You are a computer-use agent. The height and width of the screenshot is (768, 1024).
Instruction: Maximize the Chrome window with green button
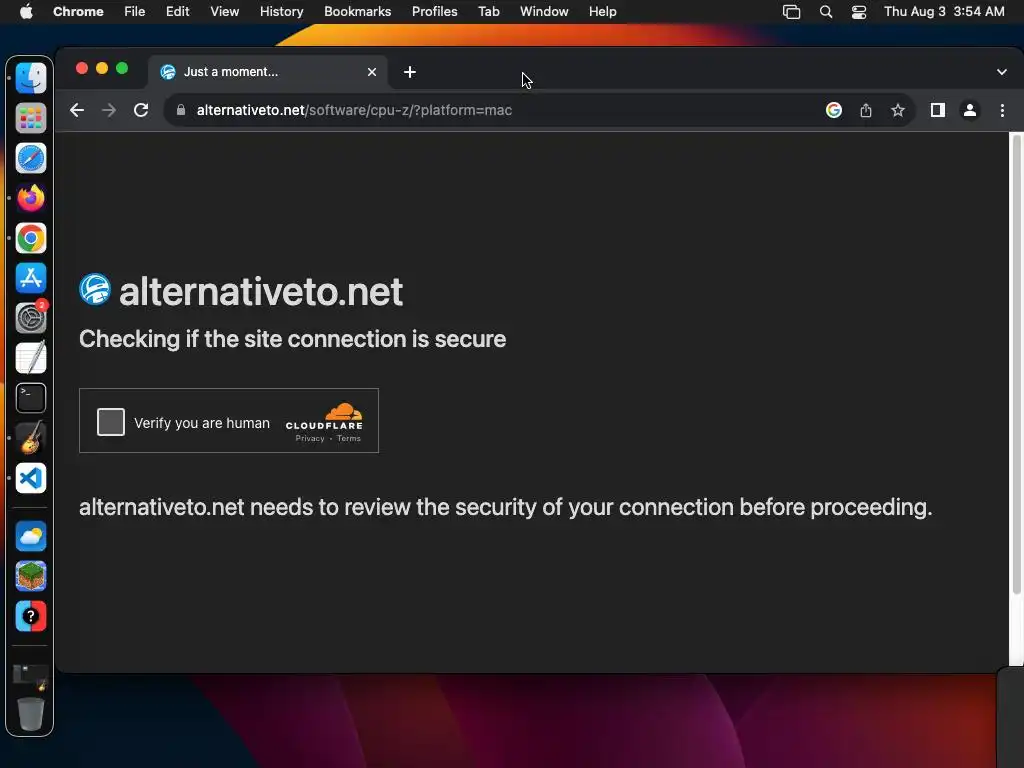[x=122, y=68]
